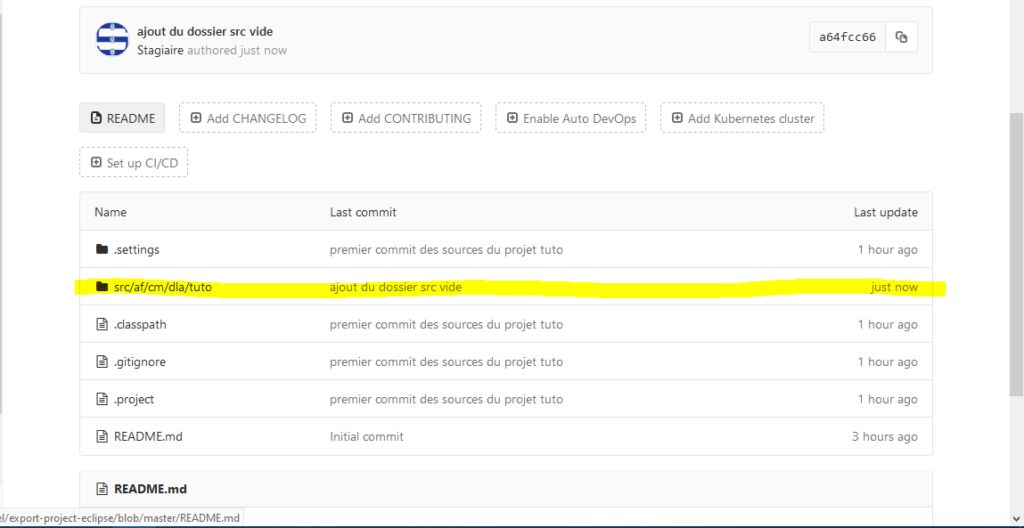
Task: Set up CI/CD
Action: (x=133, y=162)
